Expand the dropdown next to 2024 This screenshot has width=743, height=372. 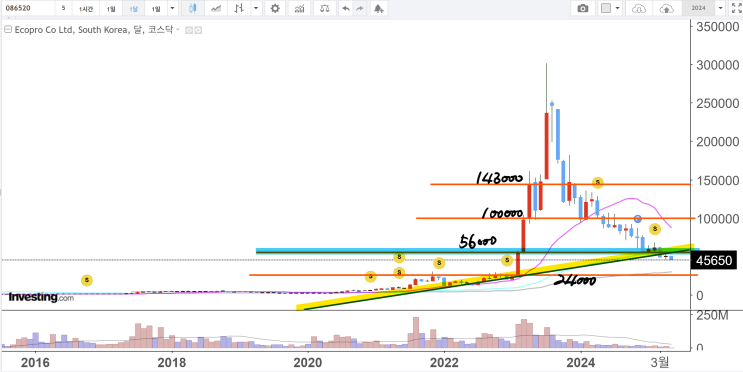point(721,8)
